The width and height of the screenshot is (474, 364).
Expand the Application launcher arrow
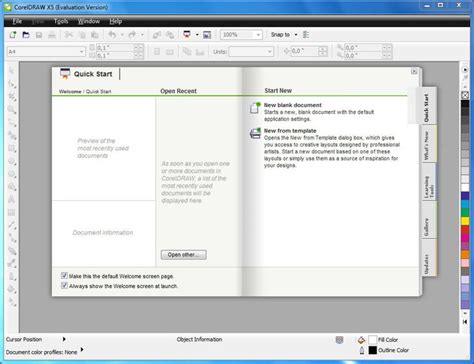tap(197, 35)
